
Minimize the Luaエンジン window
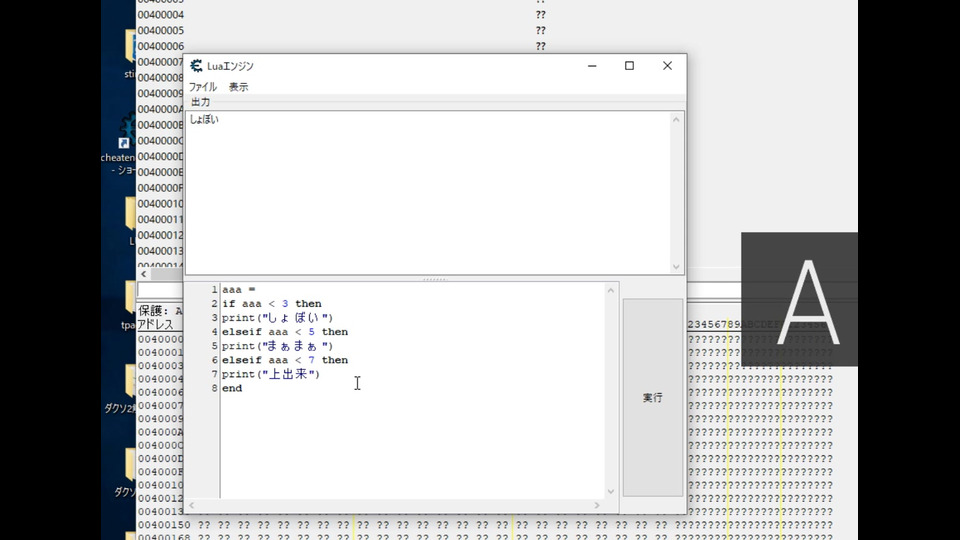click(592, 66)
